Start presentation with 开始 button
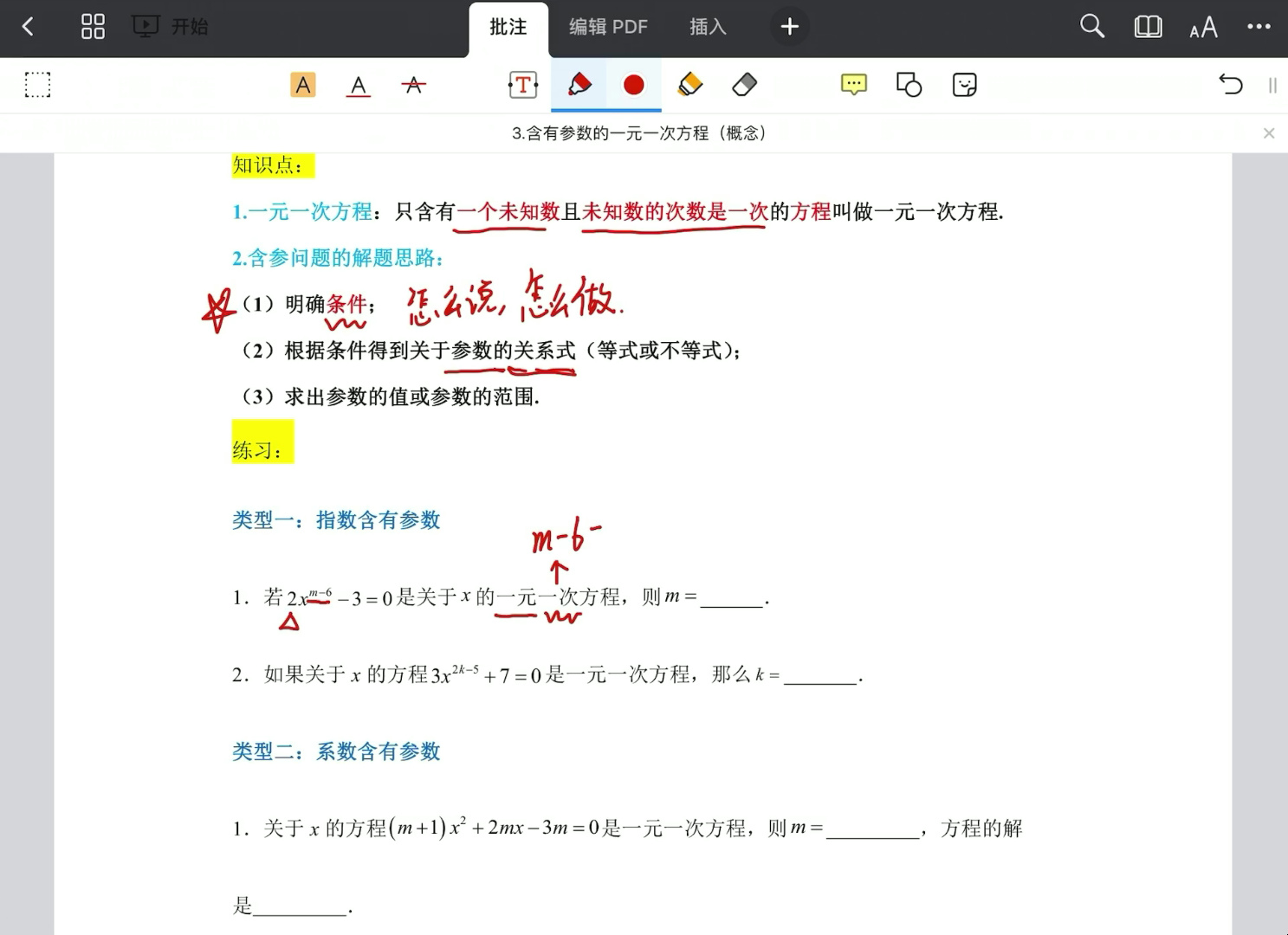The image size is (1288, 935). (170, 27)
